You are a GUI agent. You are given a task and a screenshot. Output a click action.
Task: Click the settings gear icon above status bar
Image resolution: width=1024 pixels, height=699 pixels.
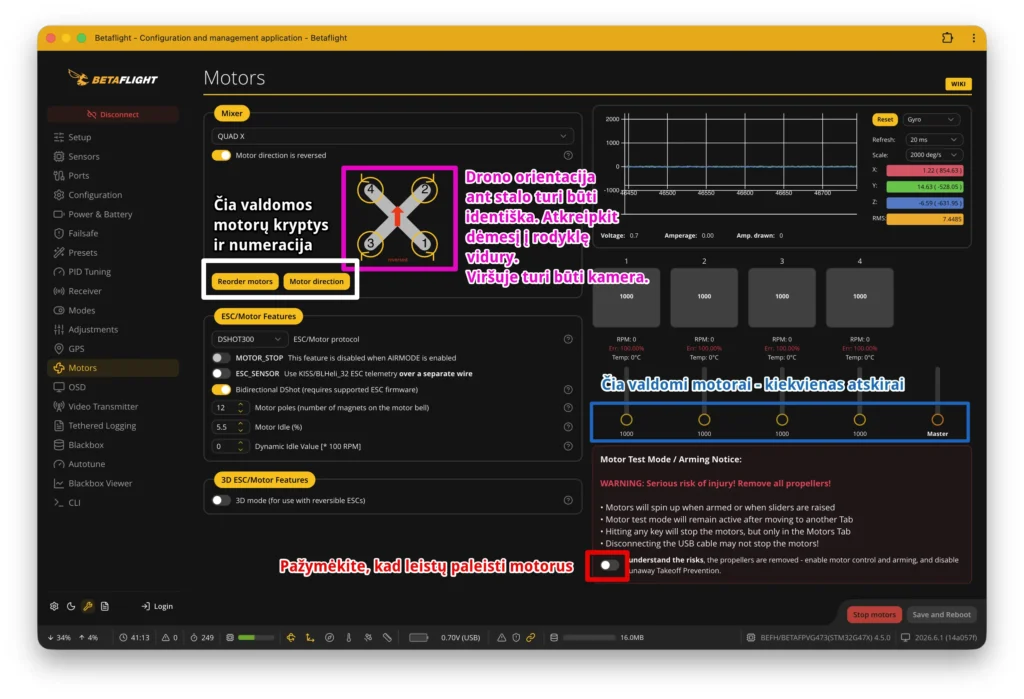(x=54, y=606)
